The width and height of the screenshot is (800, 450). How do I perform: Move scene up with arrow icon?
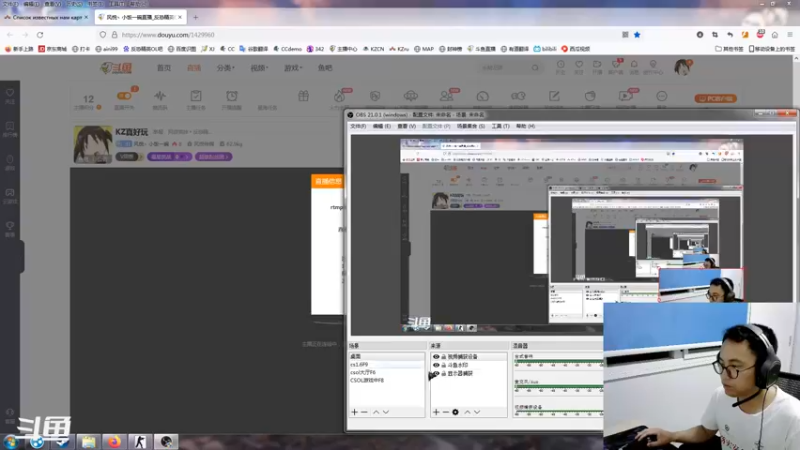click(376, 412)
